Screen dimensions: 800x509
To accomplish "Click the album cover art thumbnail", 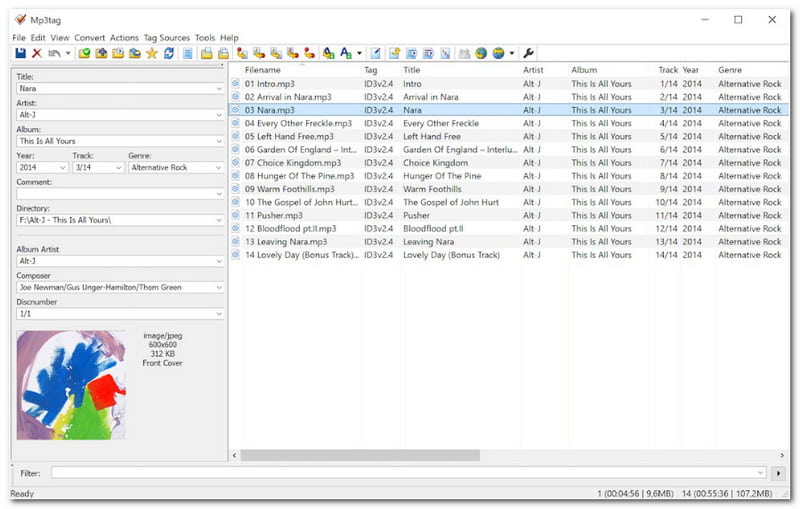I will tap(71, 385).
